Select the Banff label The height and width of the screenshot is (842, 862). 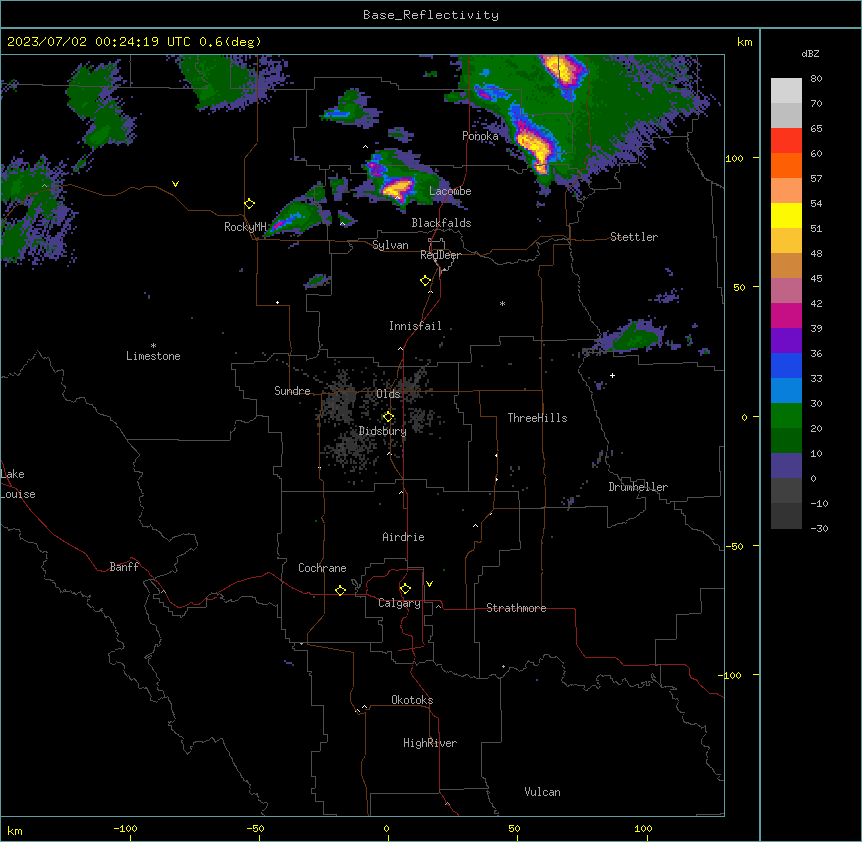tap(124, 567)
